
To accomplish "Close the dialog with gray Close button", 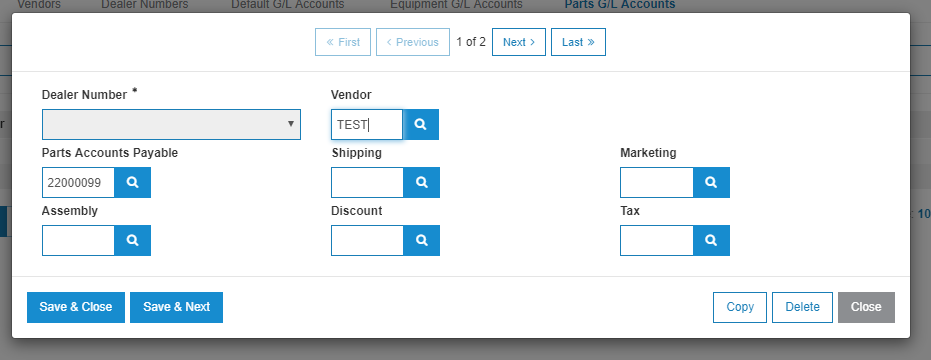I will 866,307.
